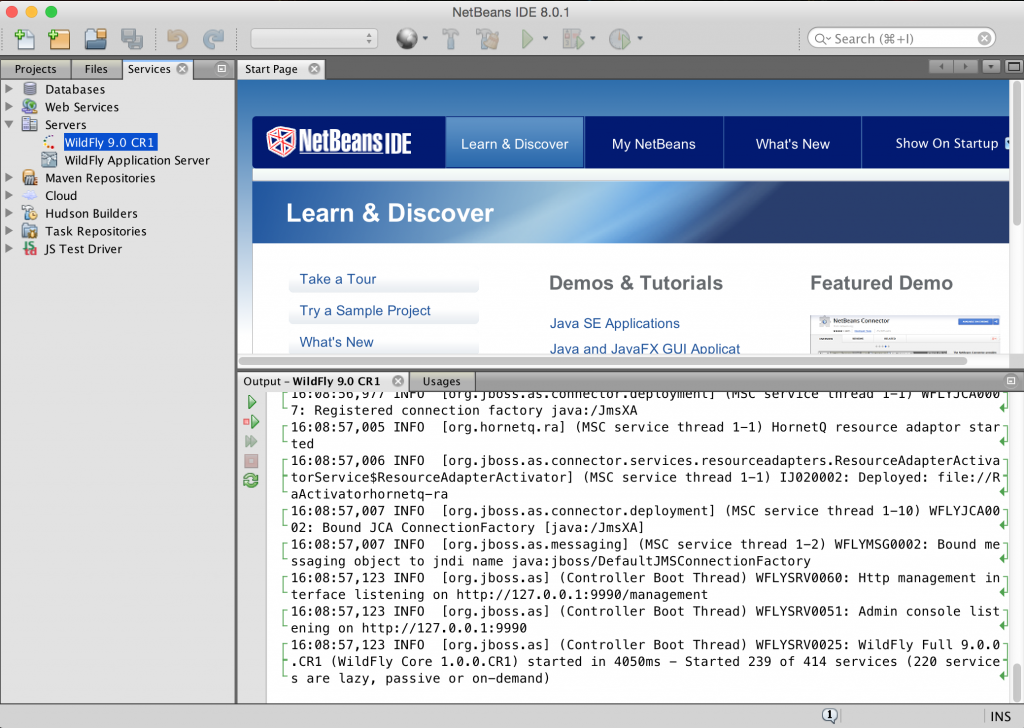Open the Profile Project dropdown arrow

[639, 39]
